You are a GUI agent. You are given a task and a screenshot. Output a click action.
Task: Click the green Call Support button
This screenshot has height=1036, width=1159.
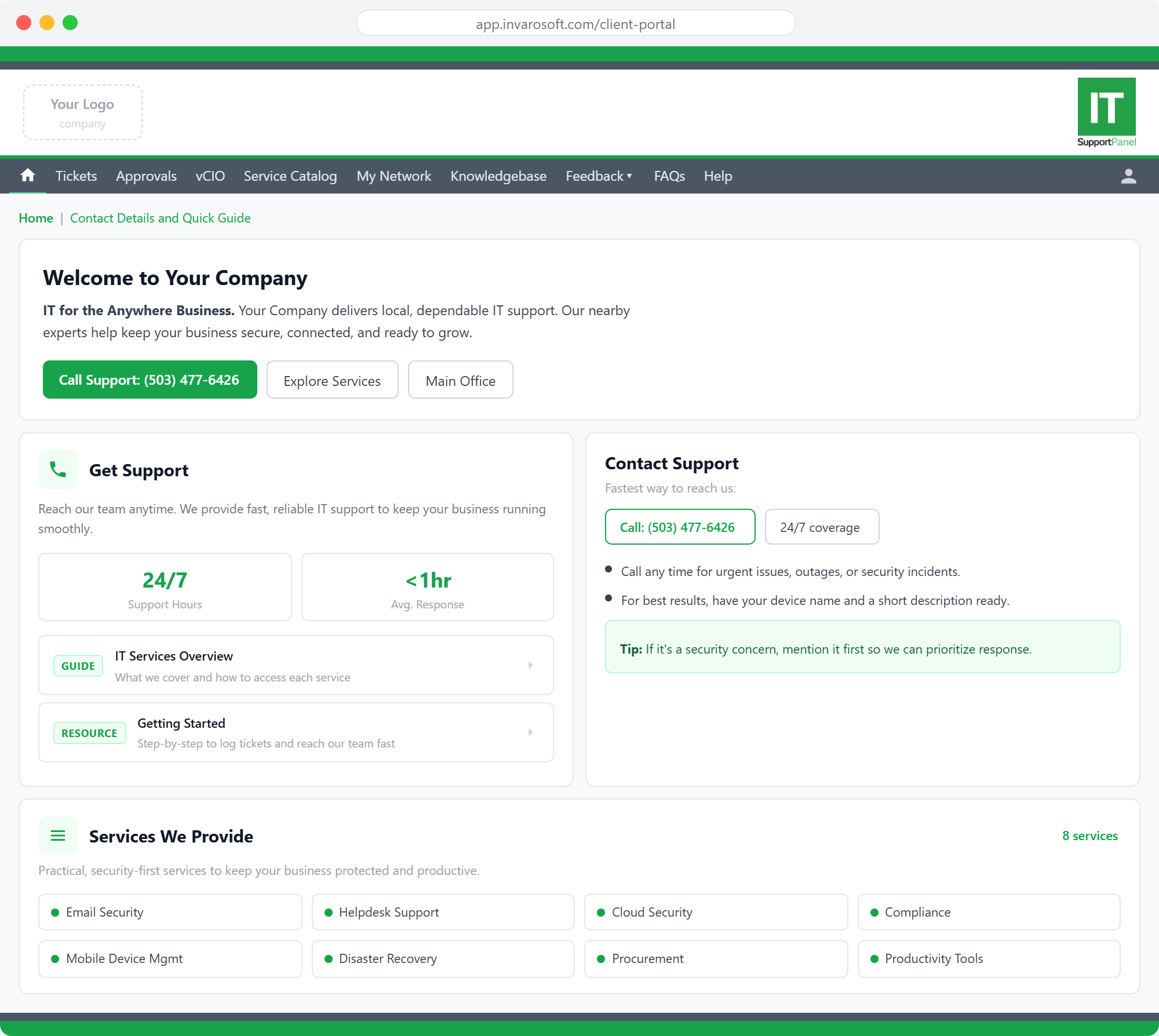pyautogui.click(x=150, y=380)
